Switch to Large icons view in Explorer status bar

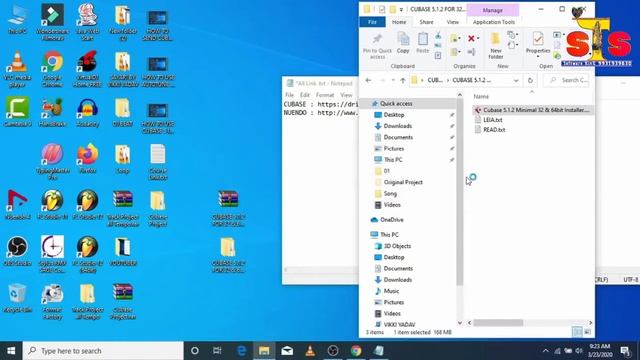point(587,332)
